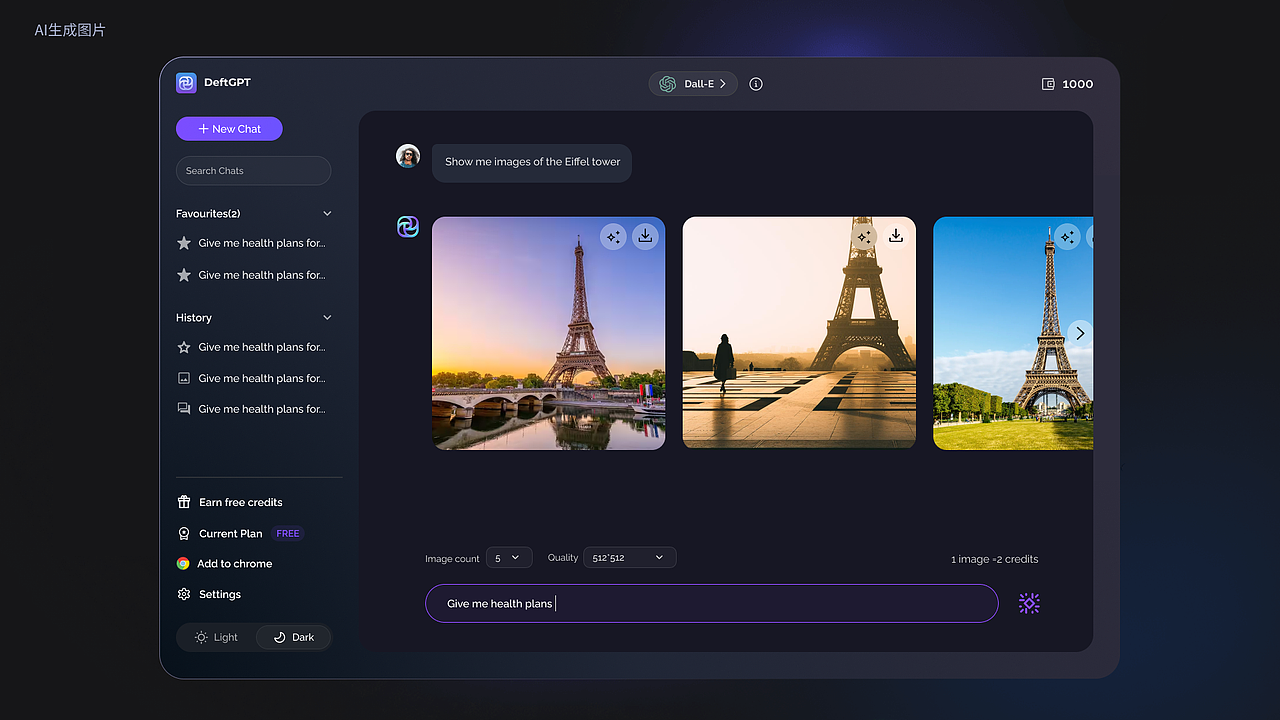This screenshot has width=1280, height=720.
Task: Open the silhouette walker Eiffel image
Action: [799, 333]
